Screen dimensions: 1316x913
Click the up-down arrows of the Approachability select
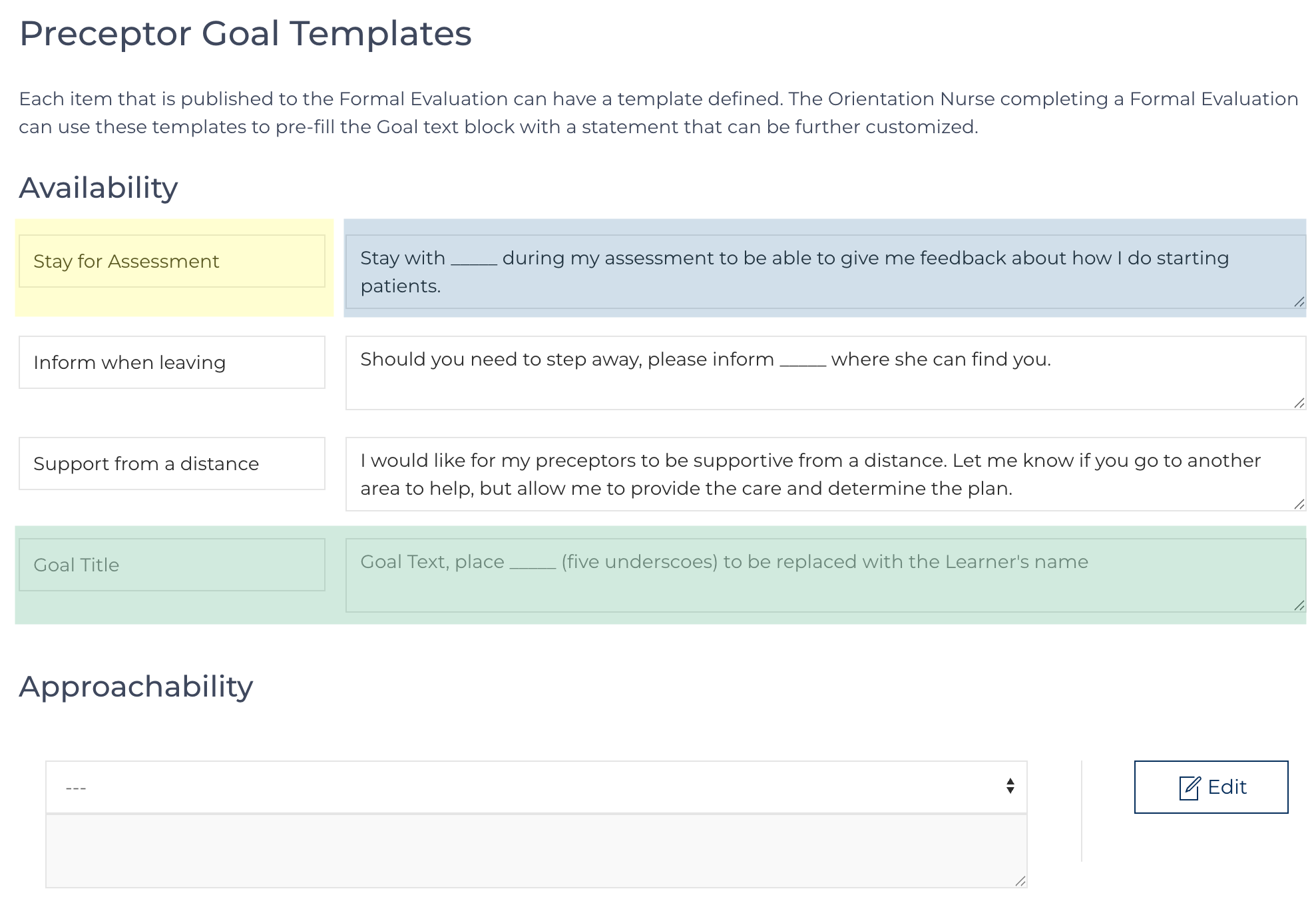1010,786
